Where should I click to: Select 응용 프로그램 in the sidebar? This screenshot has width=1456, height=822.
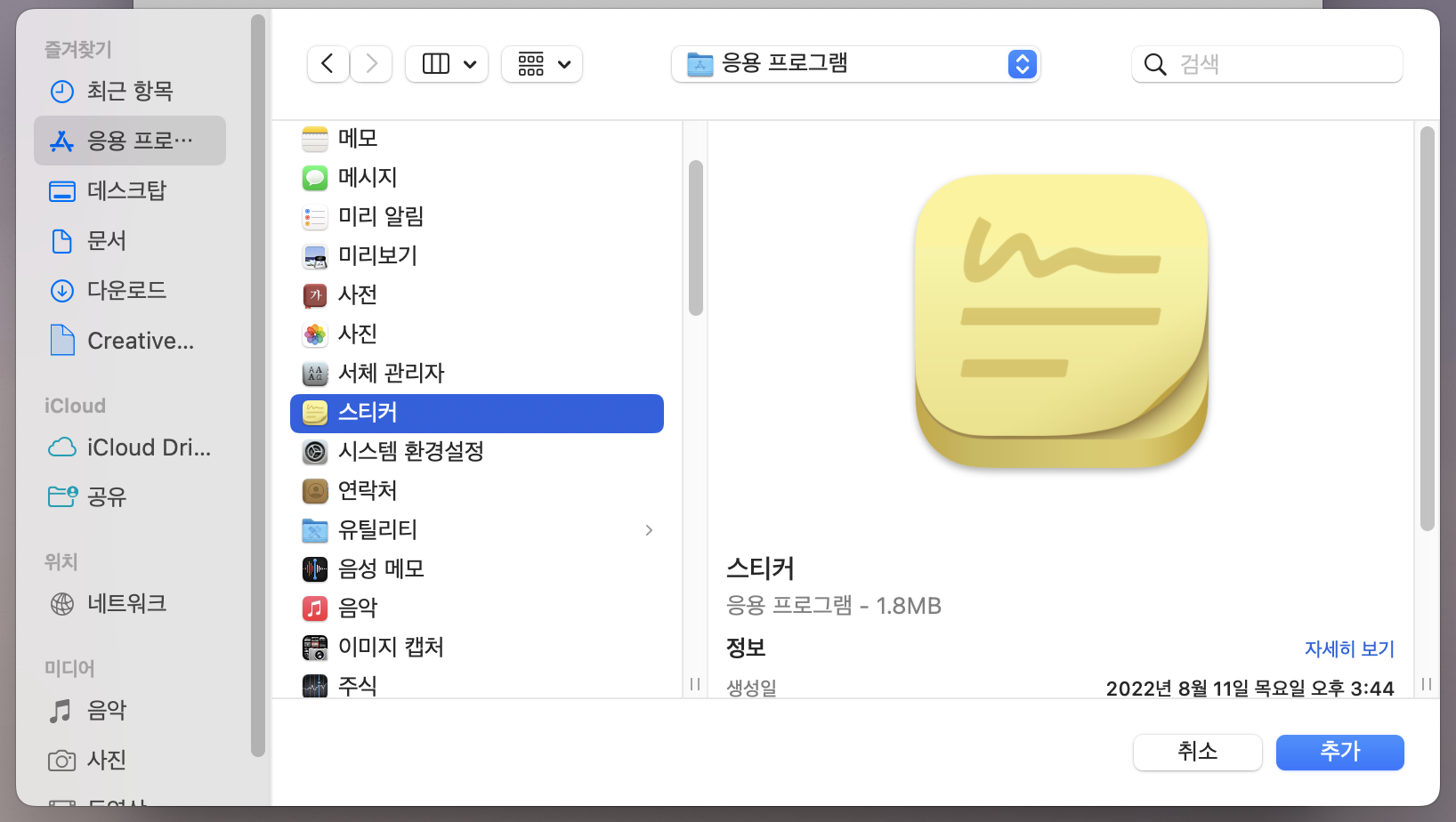coord(130,141)
